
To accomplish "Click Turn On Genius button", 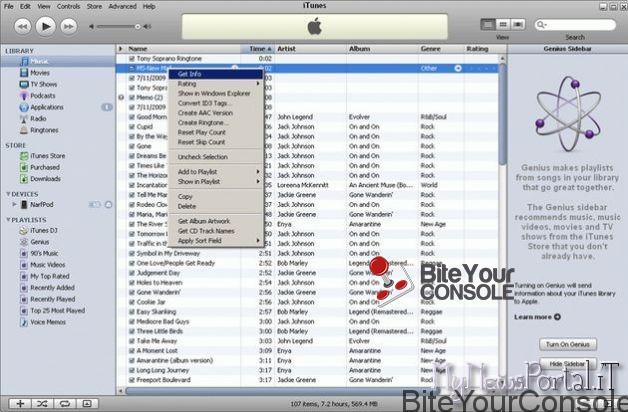I will [568, 344].
